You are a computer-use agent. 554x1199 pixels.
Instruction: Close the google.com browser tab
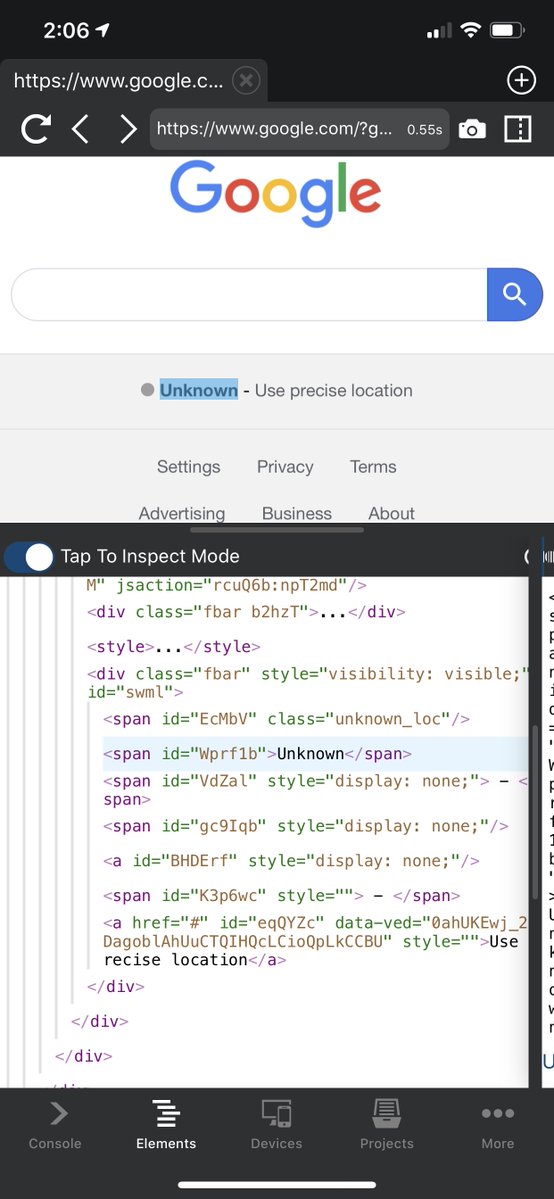pos(246,80)
